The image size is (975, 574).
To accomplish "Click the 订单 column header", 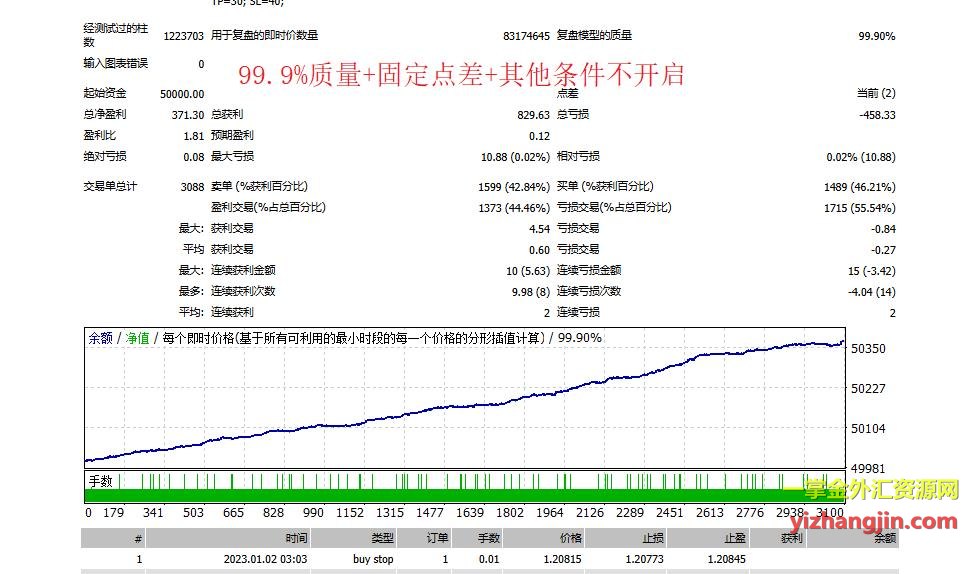I will click(437, 538).
